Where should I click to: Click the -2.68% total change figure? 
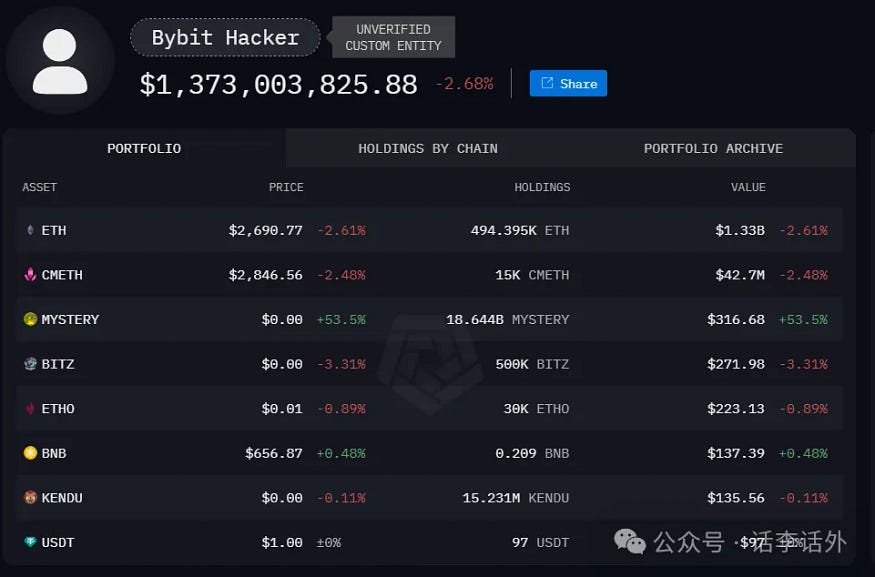pyautogui.click(x=464, y=84)
